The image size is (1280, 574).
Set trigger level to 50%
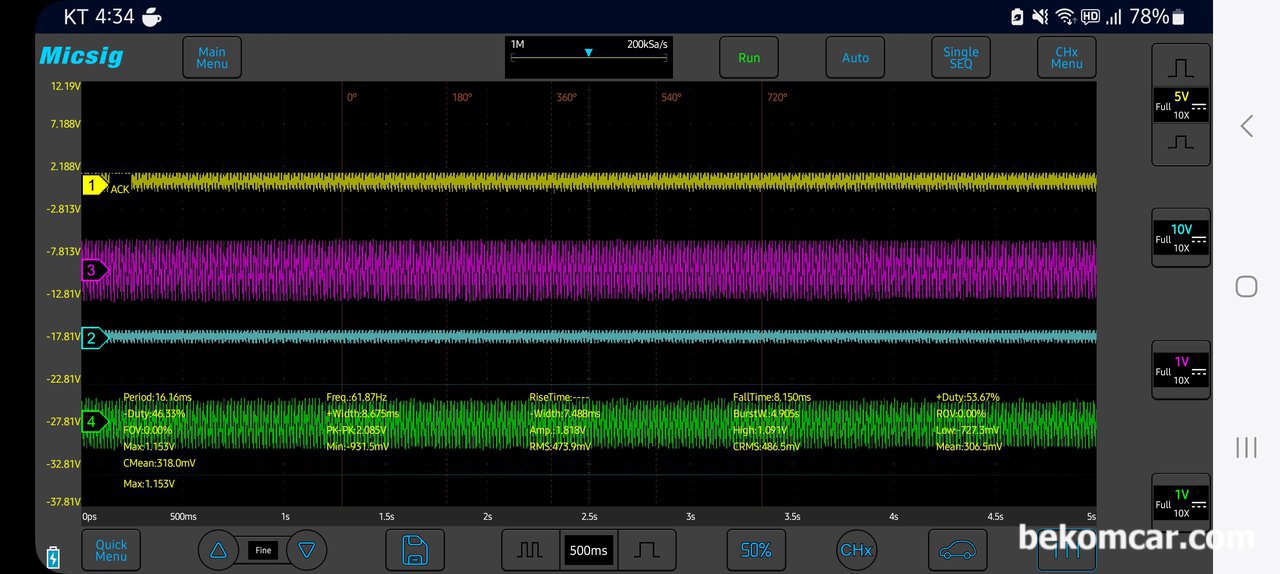[x=756, y=551]
